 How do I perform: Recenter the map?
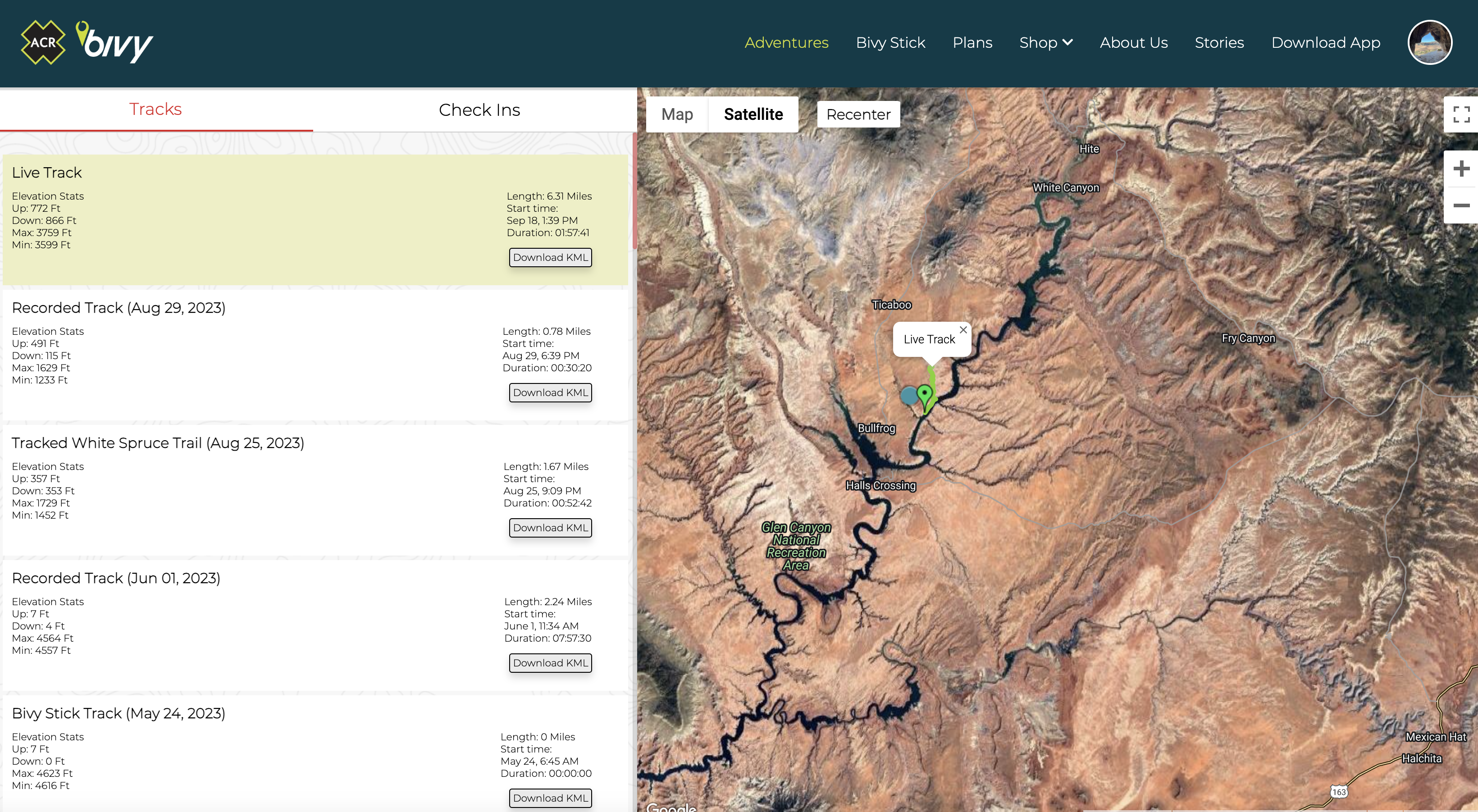[x=858, y=114]
